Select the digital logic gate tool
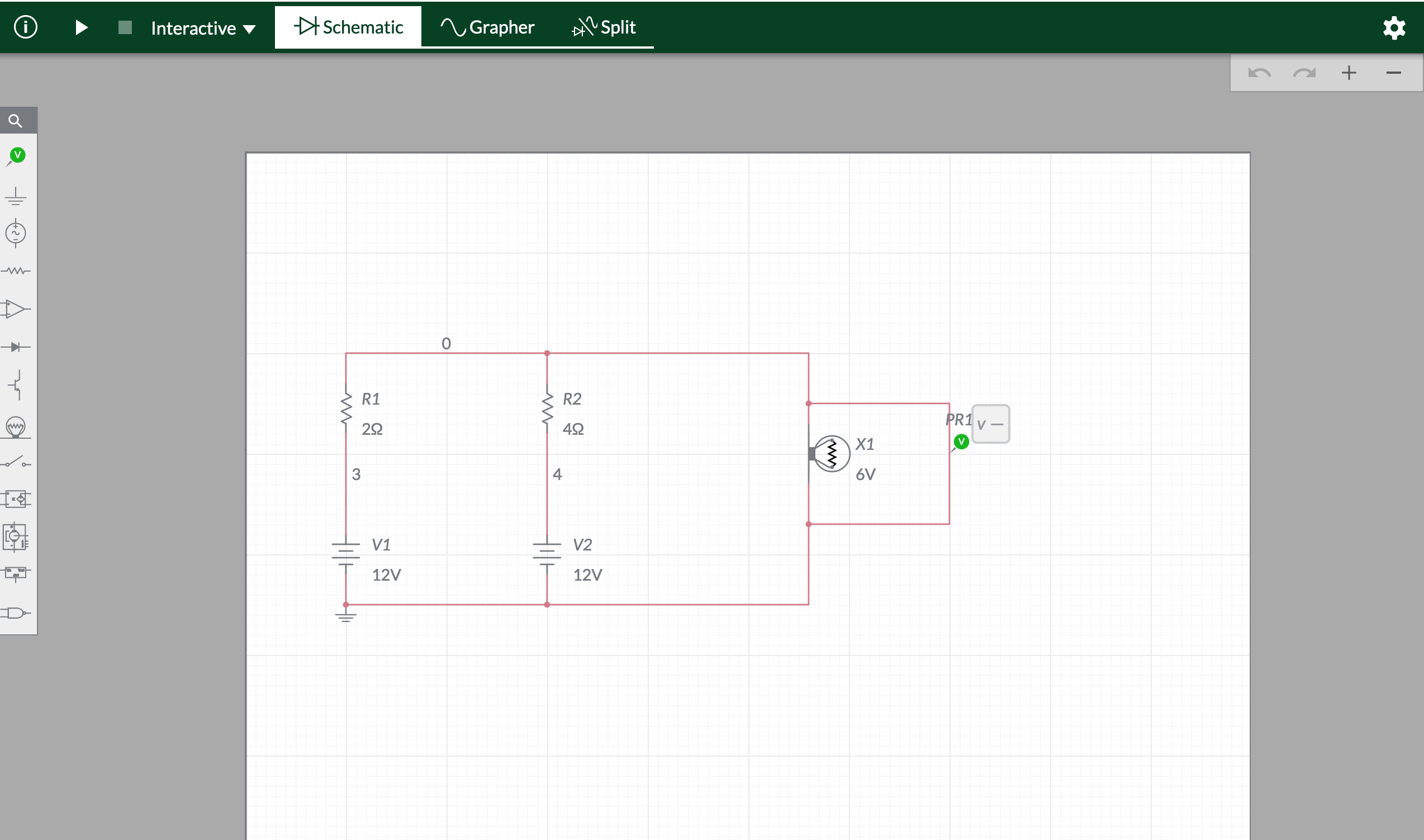 [16, 613]
